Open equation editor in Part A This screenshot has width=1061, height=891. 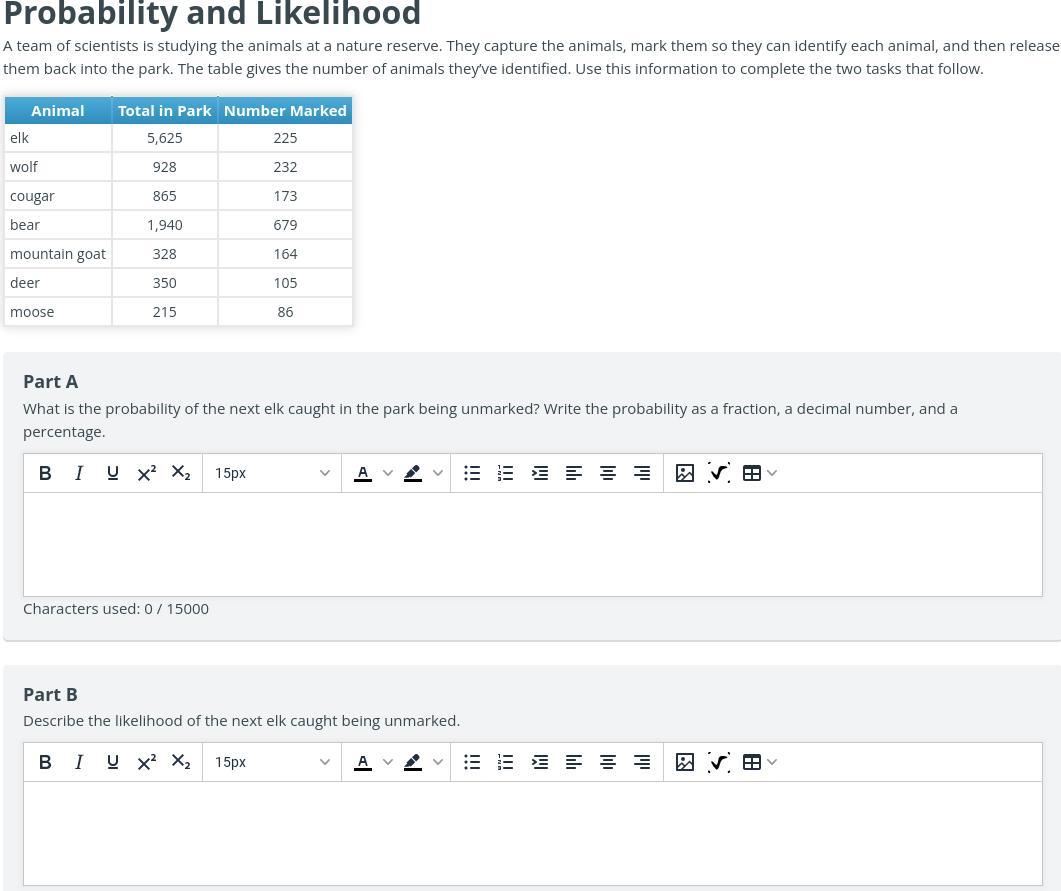pos(719,473)
